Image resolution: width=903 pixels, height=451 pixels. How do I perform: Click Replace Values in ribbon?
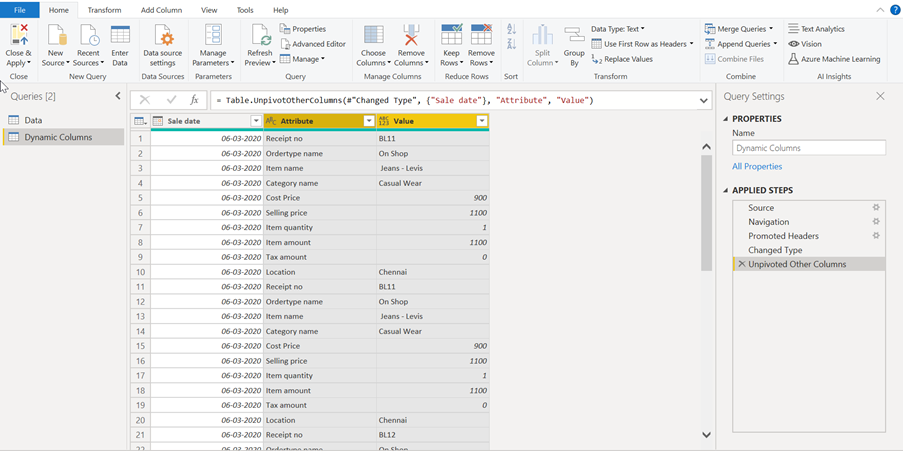[x=622, y=59]
